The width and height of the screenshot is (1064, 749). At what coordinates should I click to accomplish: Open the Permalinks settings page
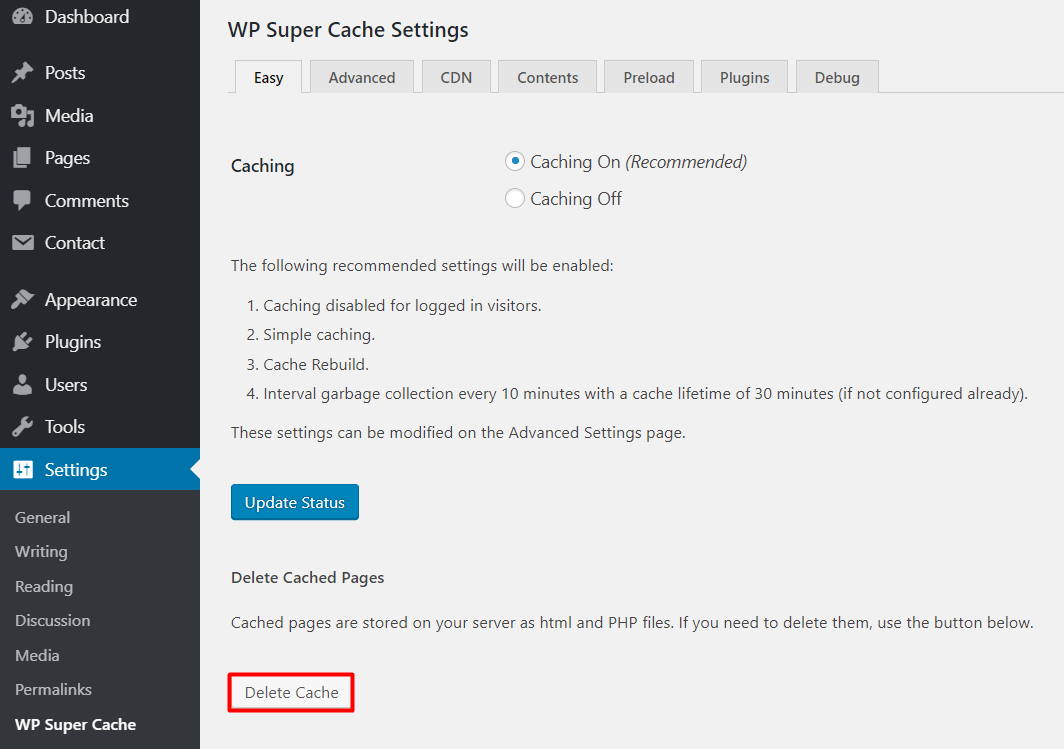click(x=53, y=688)
